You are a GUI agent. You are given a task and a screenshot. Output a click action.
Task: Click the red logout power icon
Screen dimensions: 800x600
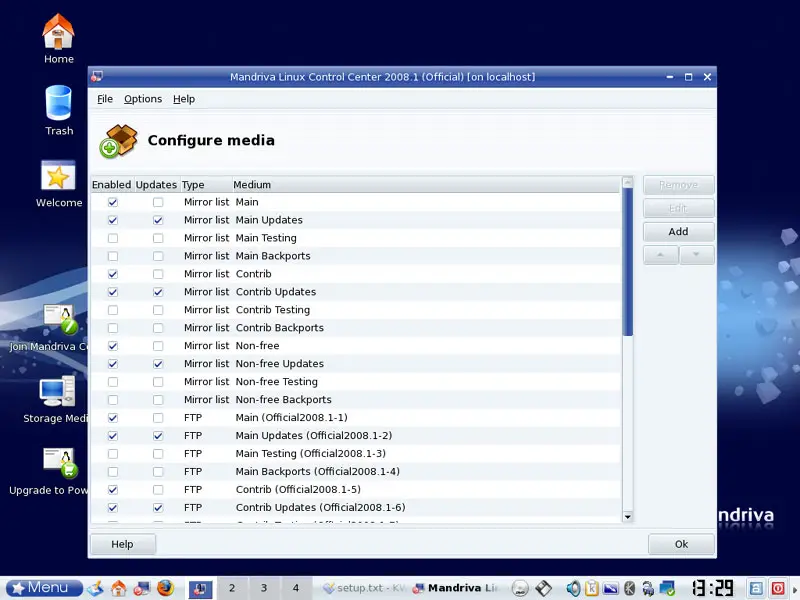(778, 588)
